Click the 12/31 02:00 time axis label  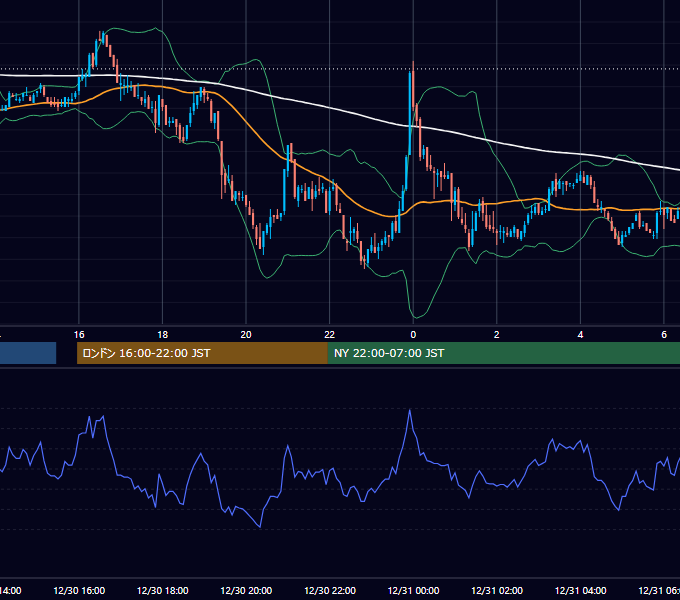point(497,590)
